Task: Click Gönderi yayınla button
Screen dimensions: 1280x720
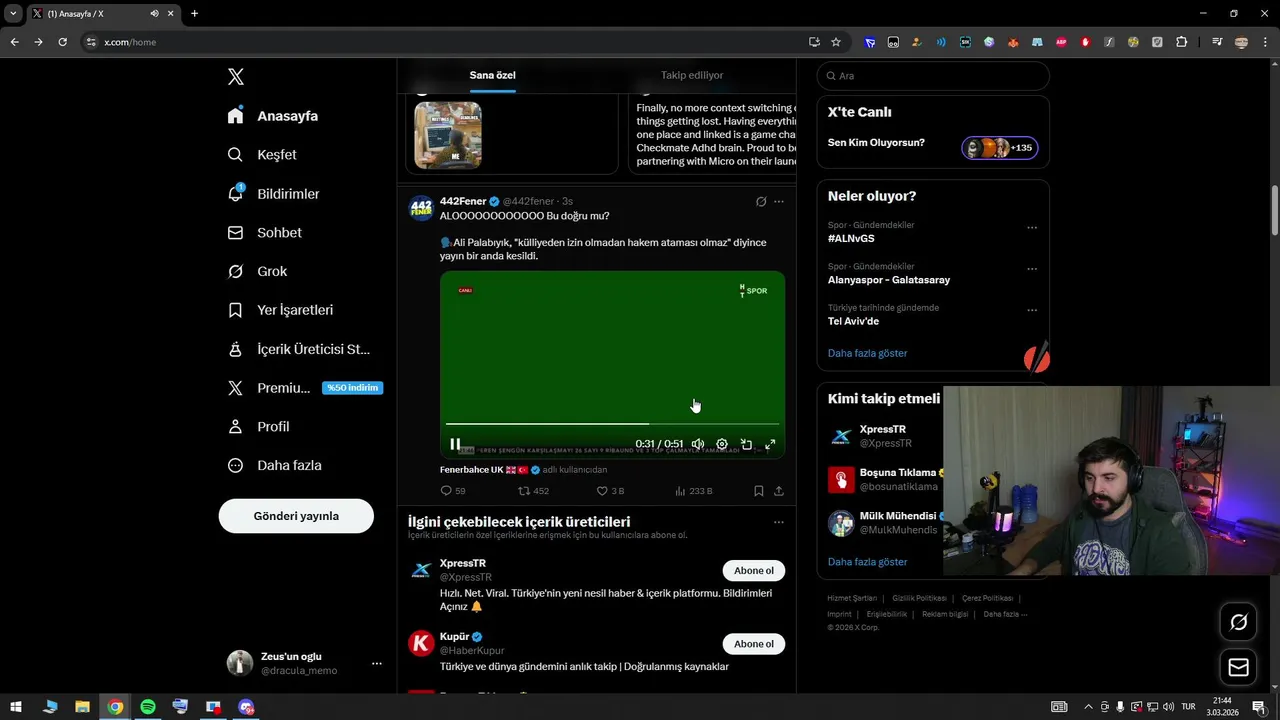Action: [x=296, y=516]
